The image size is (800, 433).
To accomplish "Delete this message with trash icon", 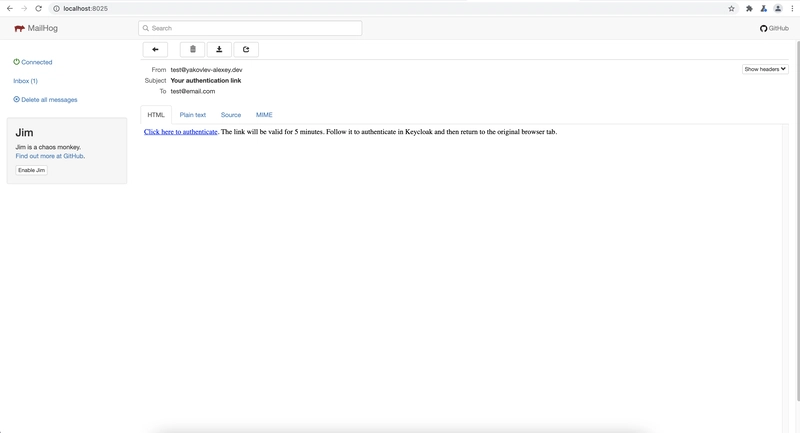I will click(192, 49).
